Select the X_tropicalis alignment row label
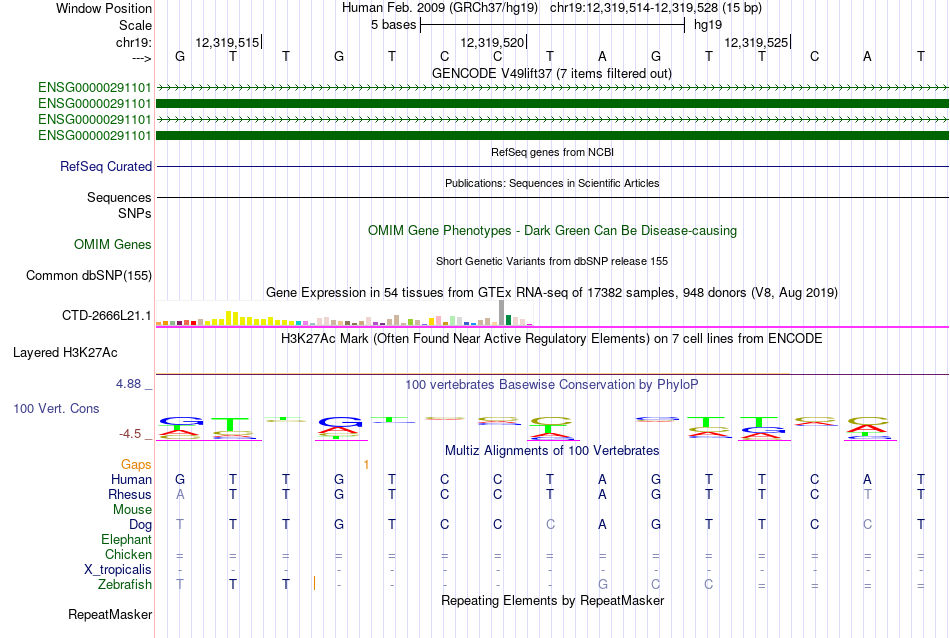This screenshot has width=950, height=638. click(x=118, y=570)
